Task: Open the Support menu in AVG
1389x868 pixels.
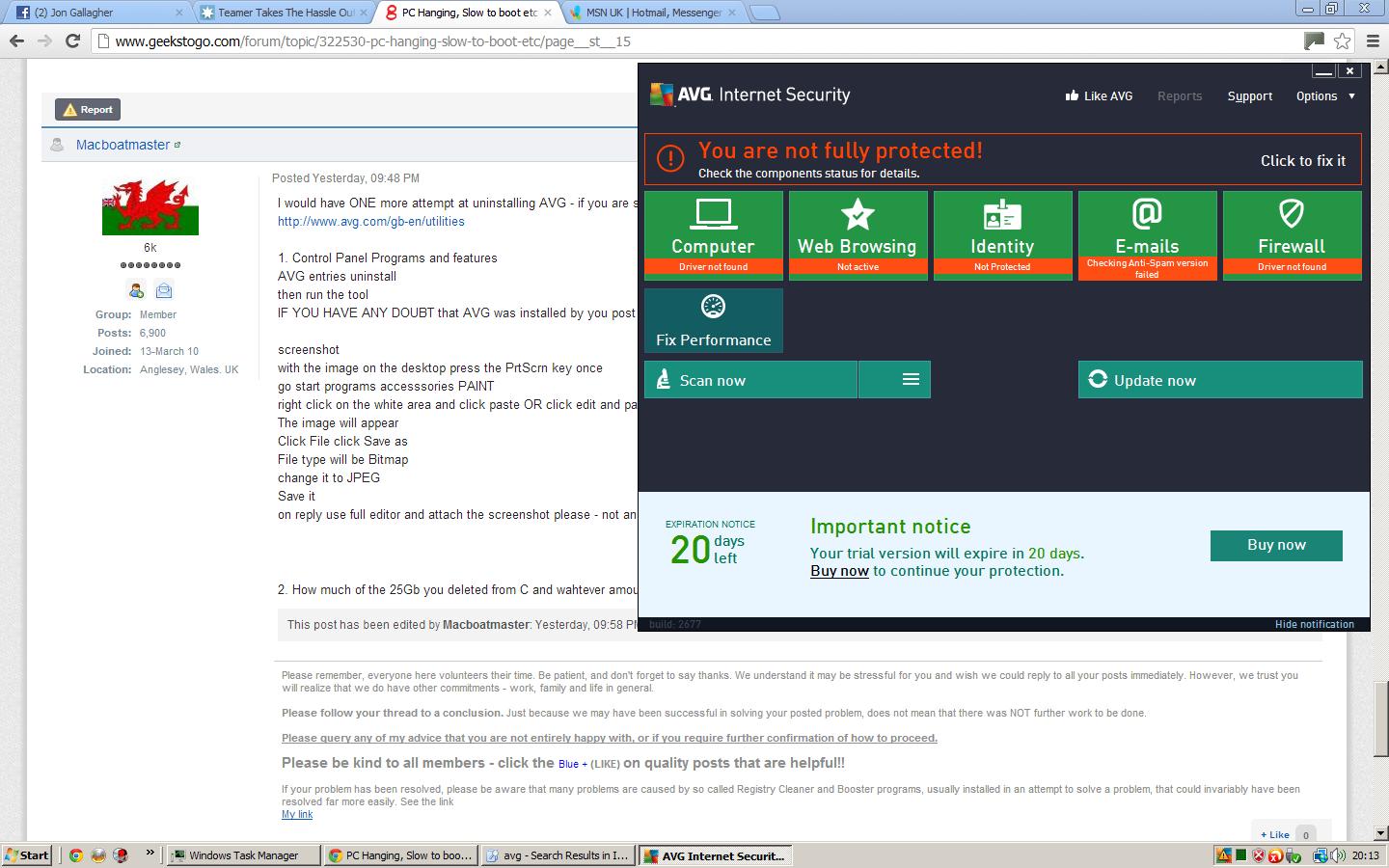Action: pyautogui.click(x=1250, y=95)
